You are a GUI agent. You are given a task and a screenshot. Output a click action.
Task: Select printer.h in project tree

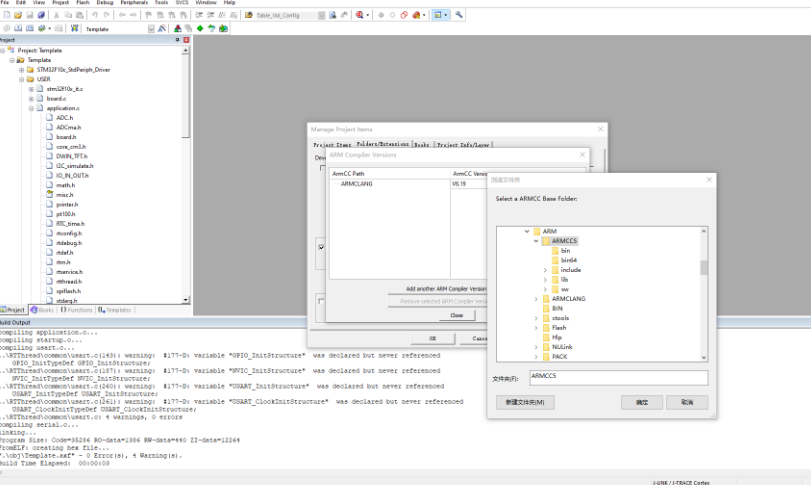tap(67, 204)
